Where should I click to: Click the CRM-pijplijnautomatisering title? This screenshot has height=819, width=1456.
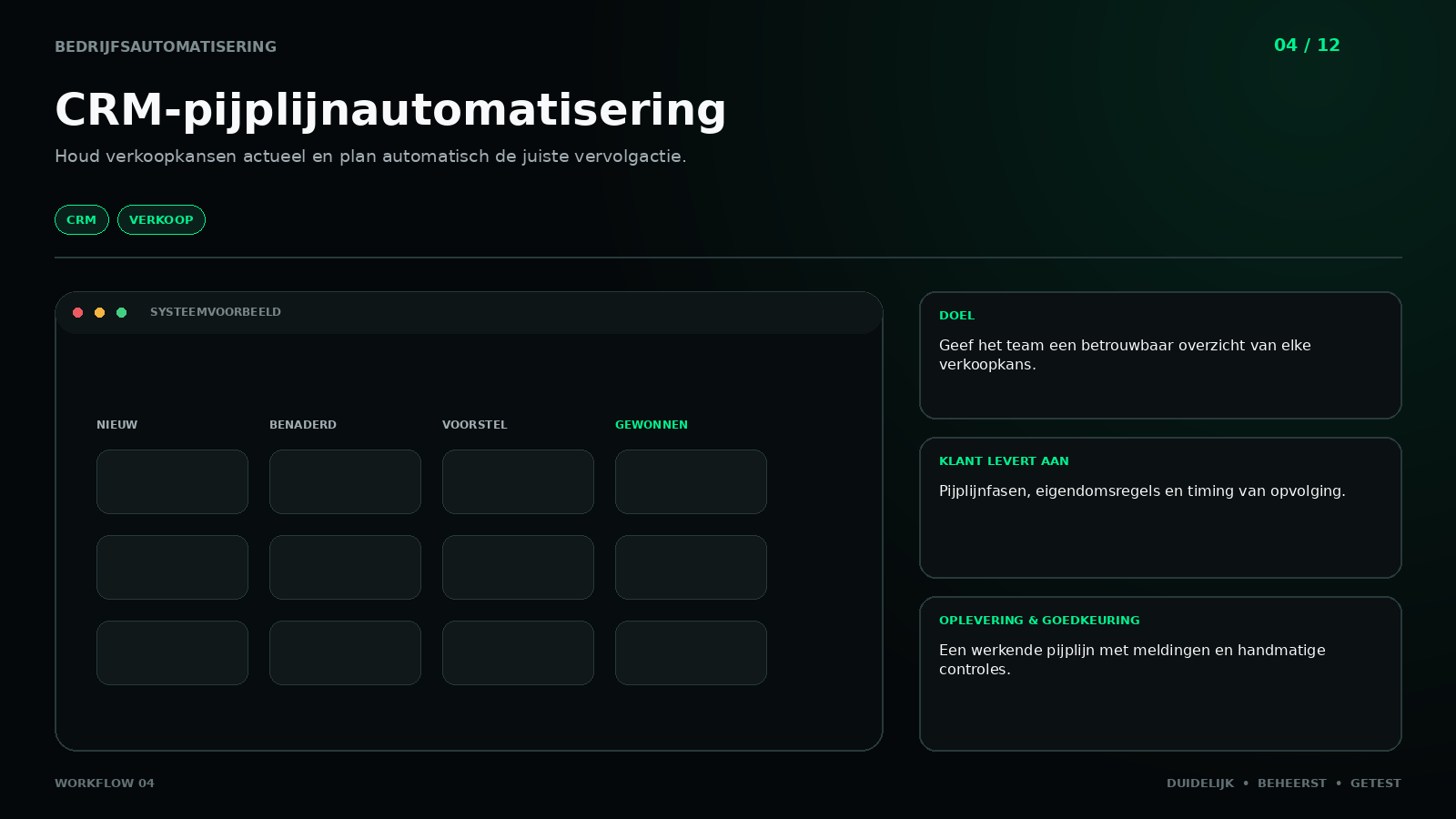[x=390, y=110]
